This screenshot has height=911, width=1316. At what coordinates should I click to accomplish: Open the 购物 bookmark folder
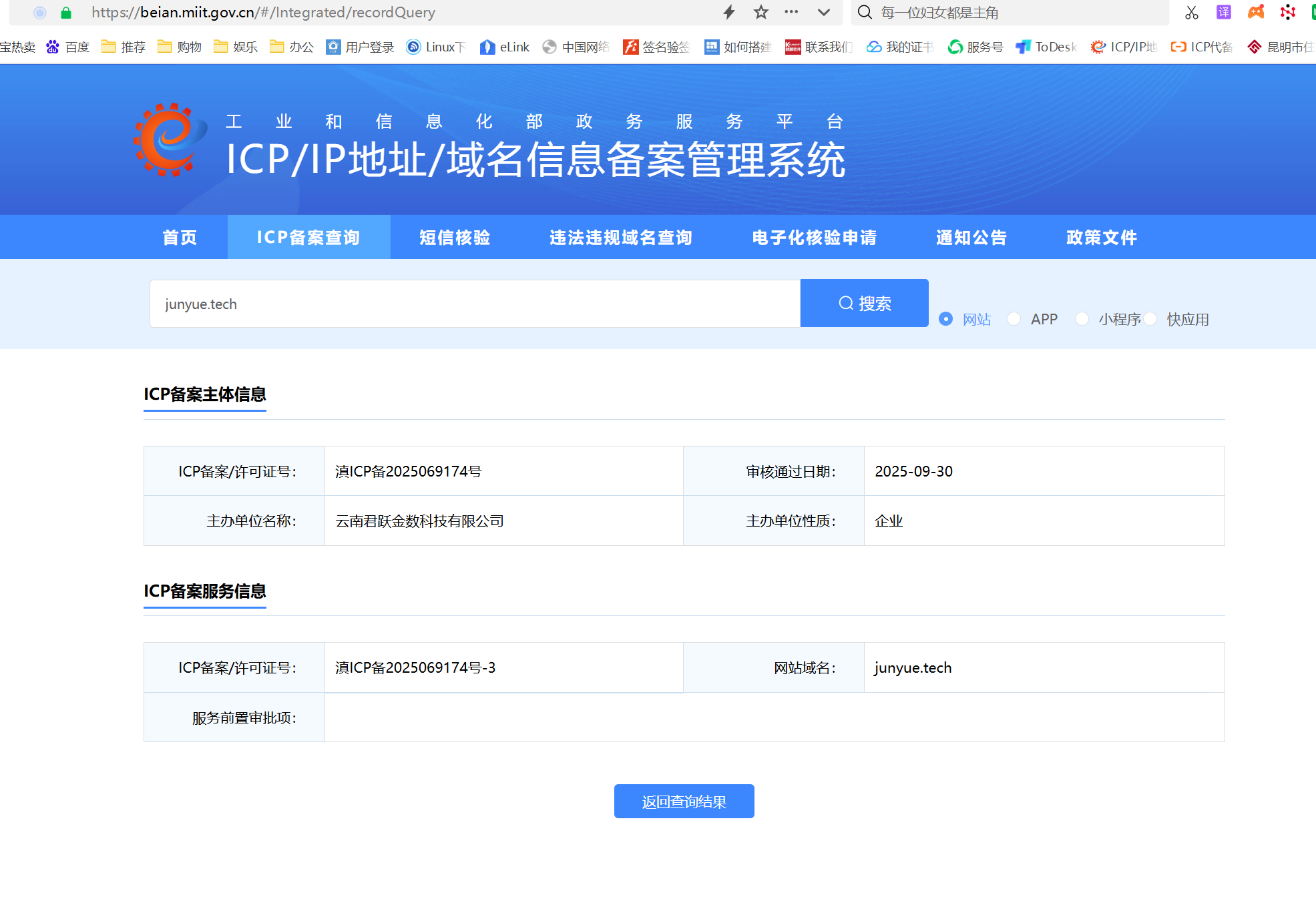pyautogui.click(x=180, y=47)
